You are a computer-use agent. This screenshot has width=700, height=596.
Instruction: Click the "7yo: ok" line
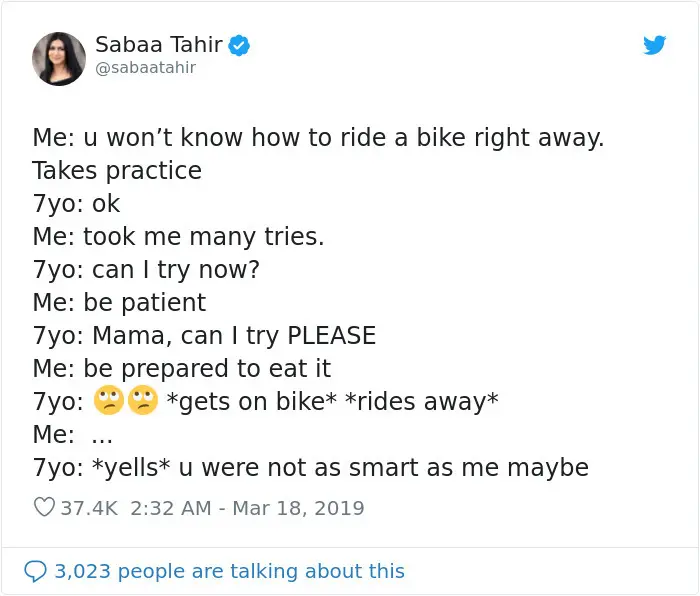[76, 203]
